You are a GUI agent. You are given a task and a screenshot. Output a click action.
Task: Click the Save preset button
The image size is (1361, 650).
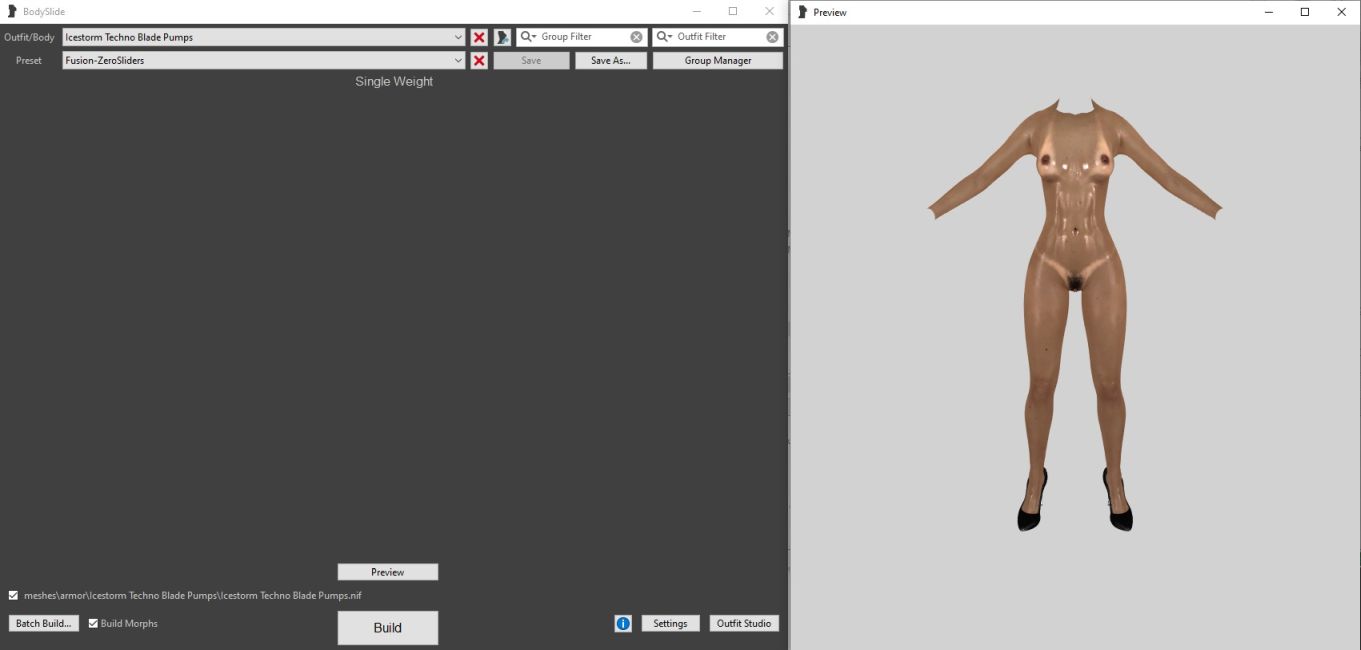531,61
